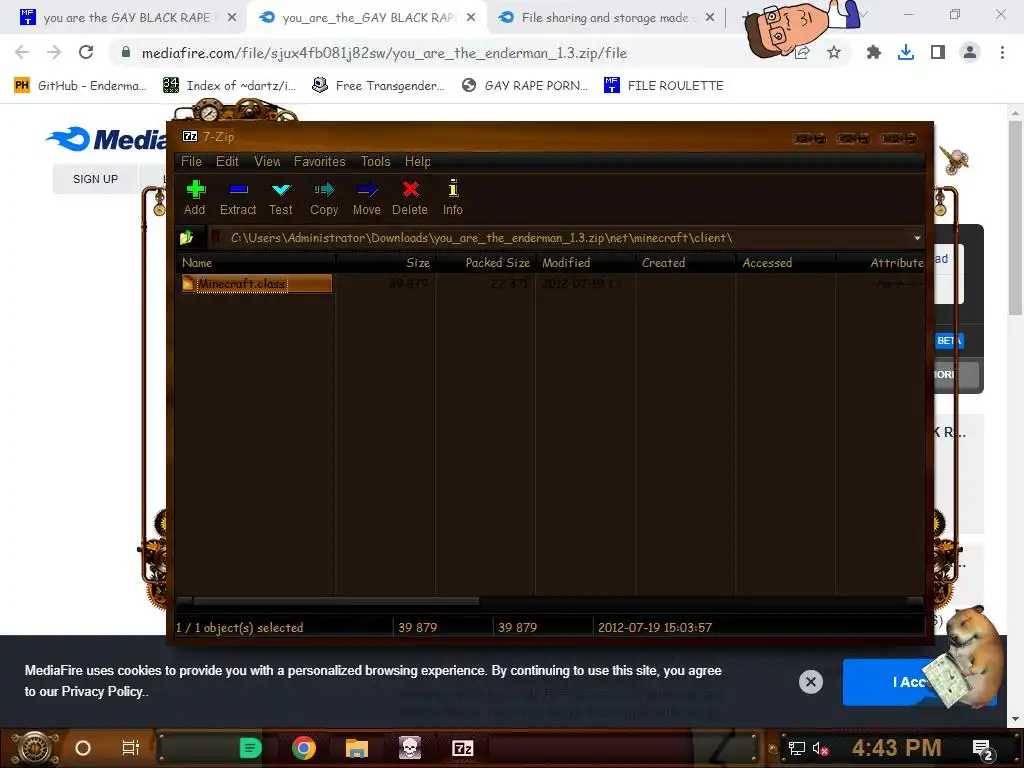Run Test on the archive in 7-Zip
Image resolution: width=1024 pixels, height=768 pixels.
point(281,197)
